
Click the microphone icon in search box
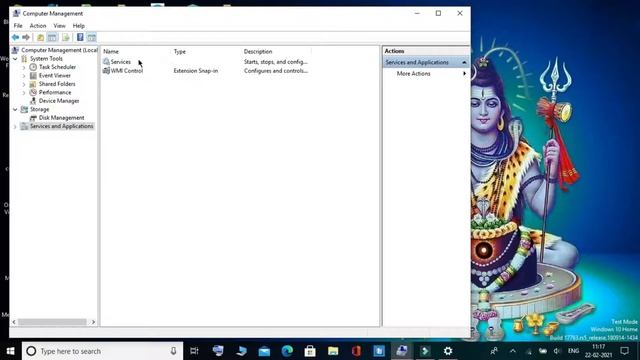tap(173, 351)
